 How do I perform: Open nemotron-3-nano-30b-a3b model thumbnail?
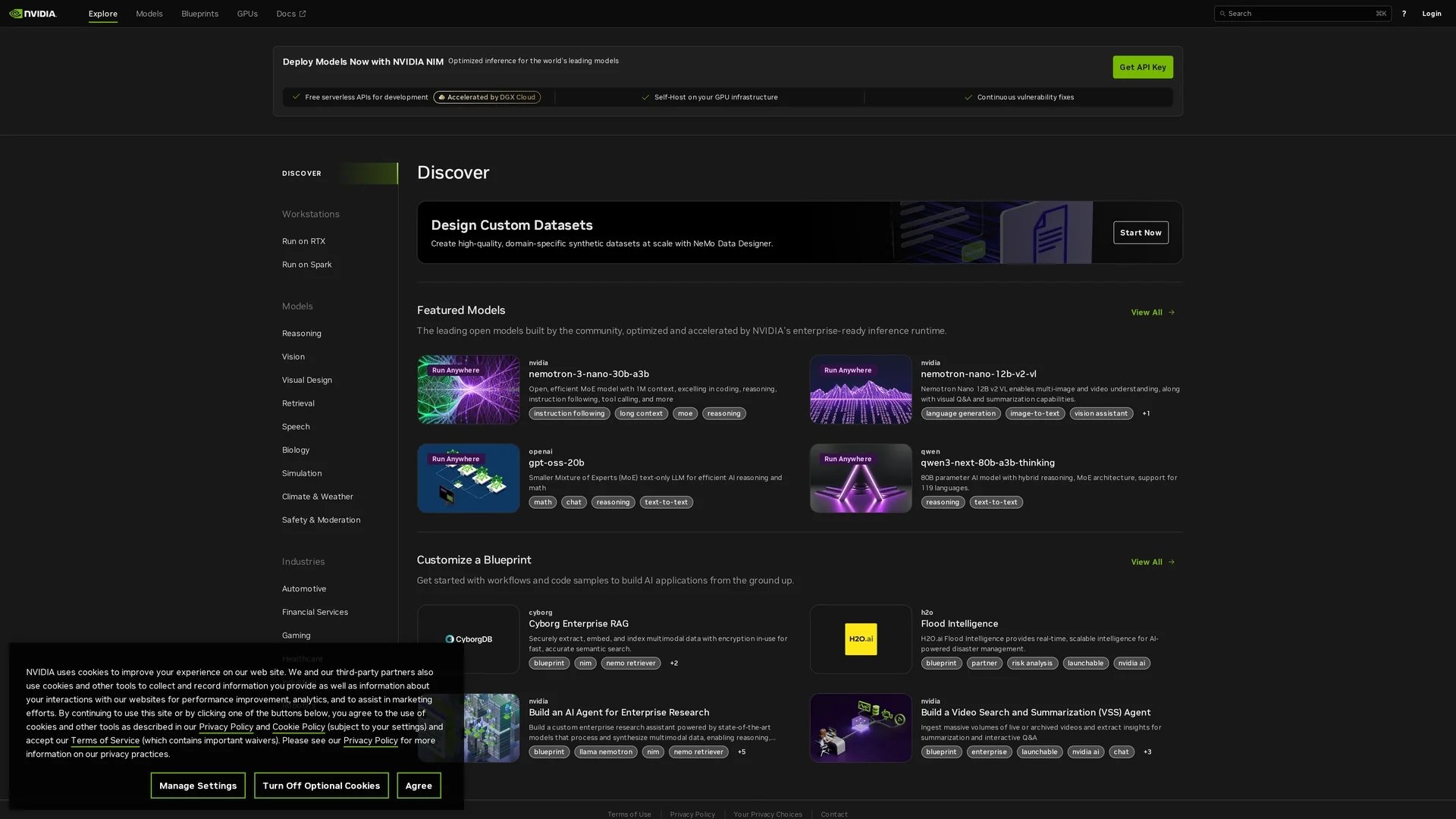pyautogui.click(x=468, y=389)
